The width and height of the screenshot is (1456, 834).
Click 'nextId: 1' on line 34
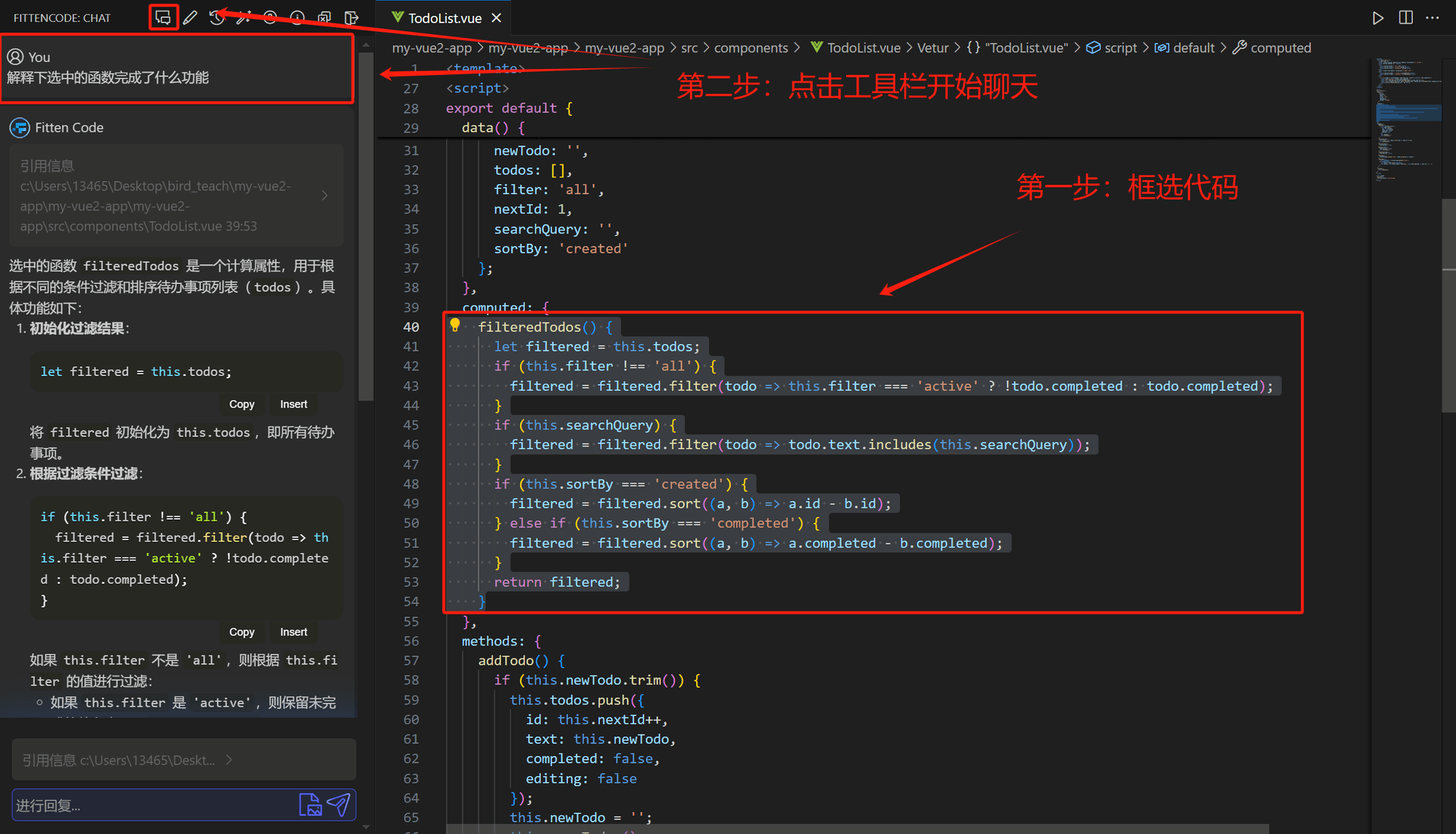click(529, 209)
